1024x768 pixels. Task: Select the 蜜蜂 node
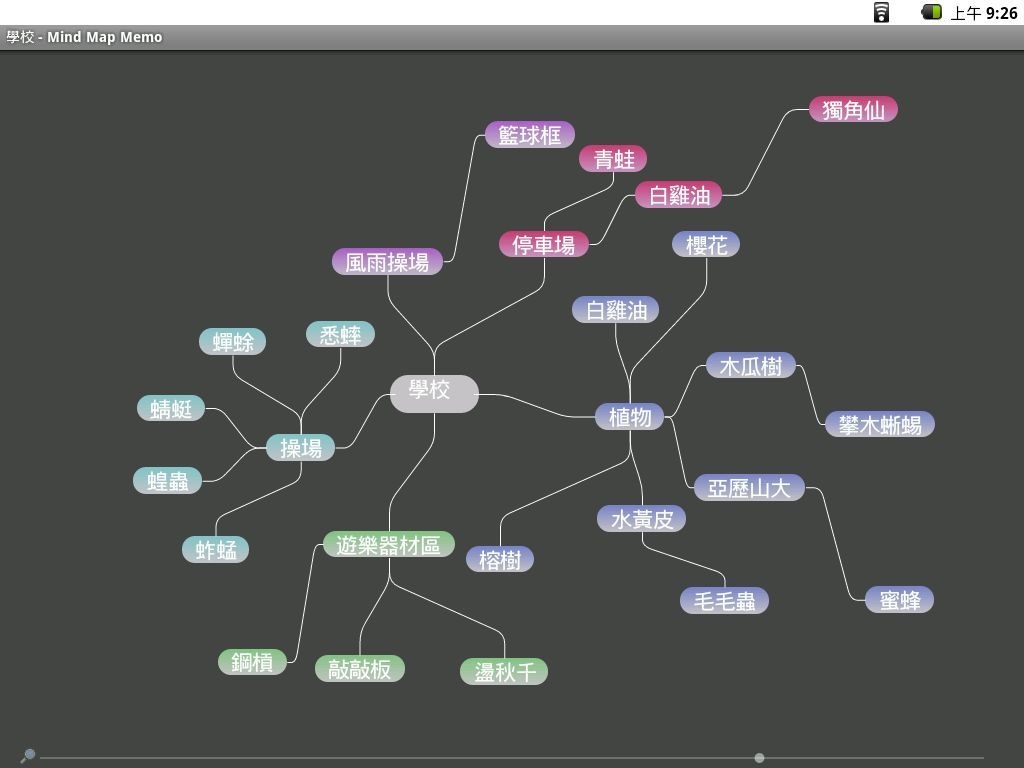coord(899,600)
